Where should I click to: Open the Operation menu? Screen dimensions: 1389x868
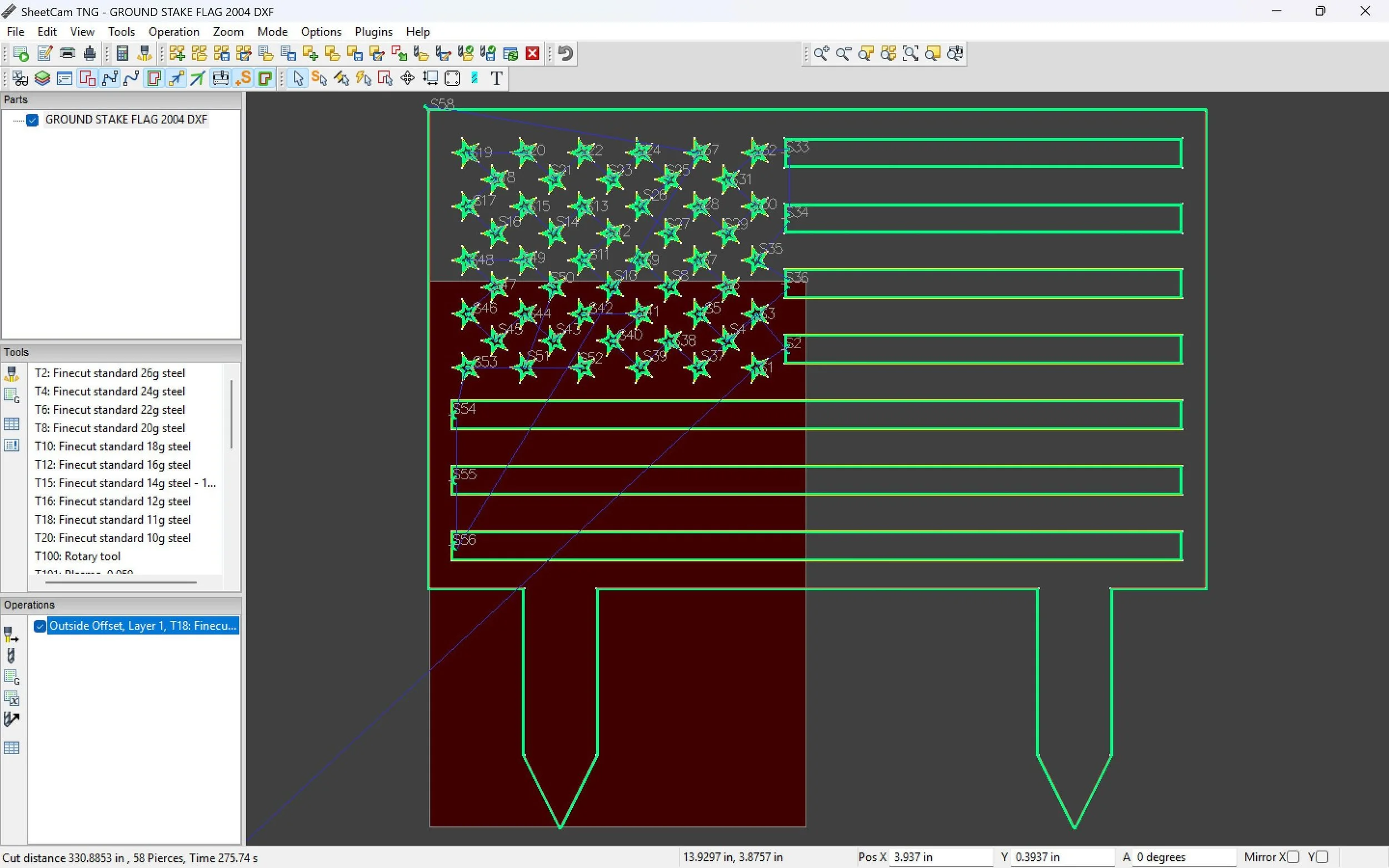point(173,32)
